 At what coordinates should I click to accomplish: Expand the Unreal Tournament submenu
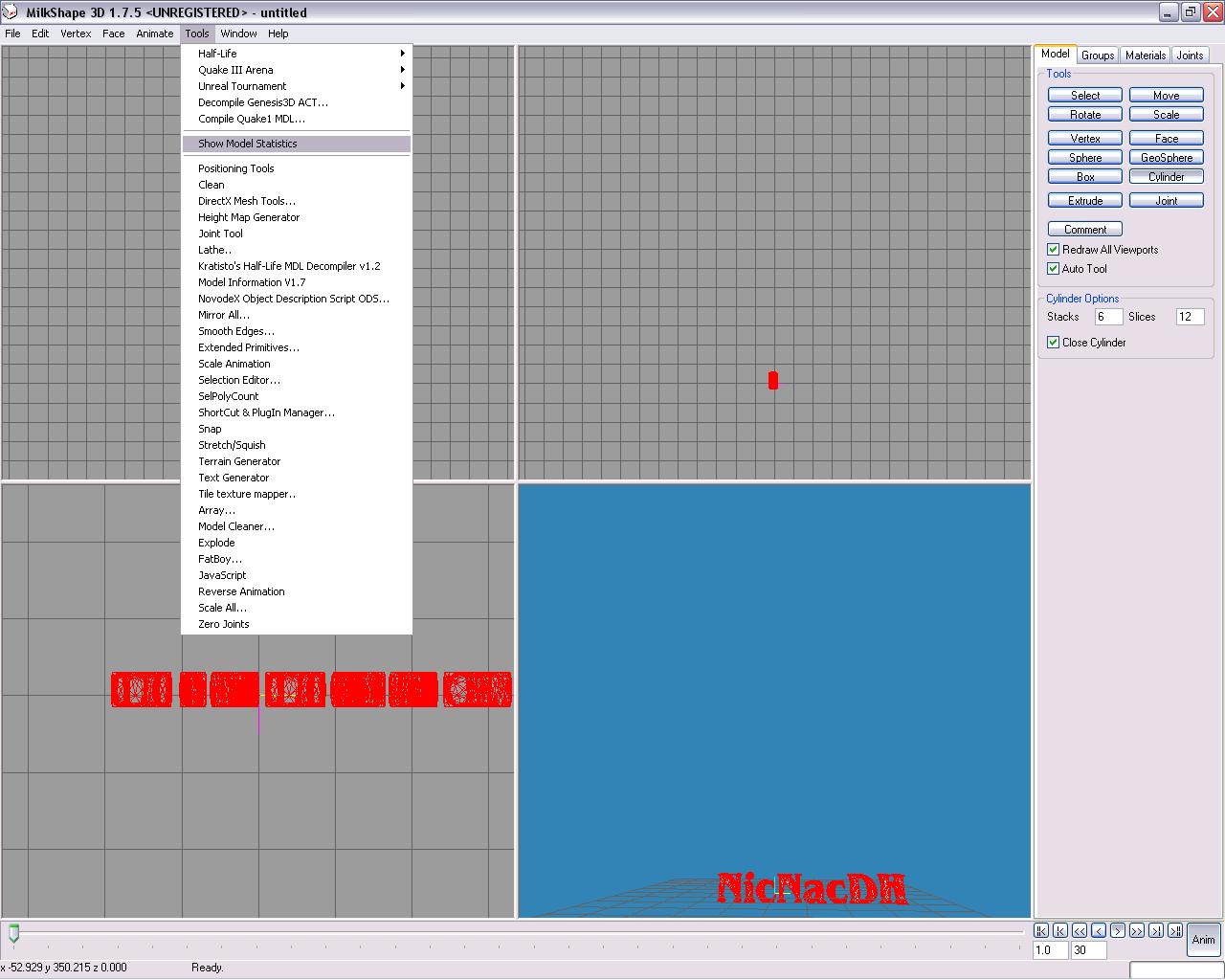click(x=297, y=86)
